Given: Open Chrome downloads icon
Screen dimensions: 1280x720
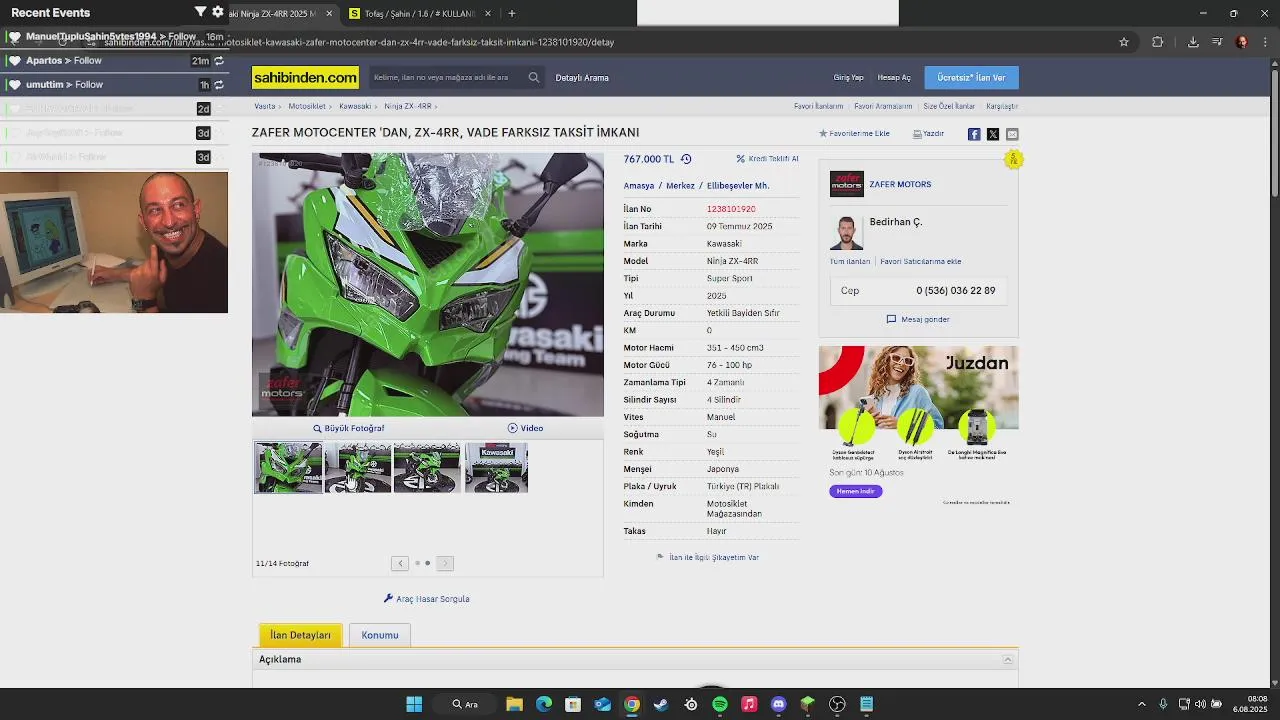Looking at the screenshot, I should tap(1193, 42).
